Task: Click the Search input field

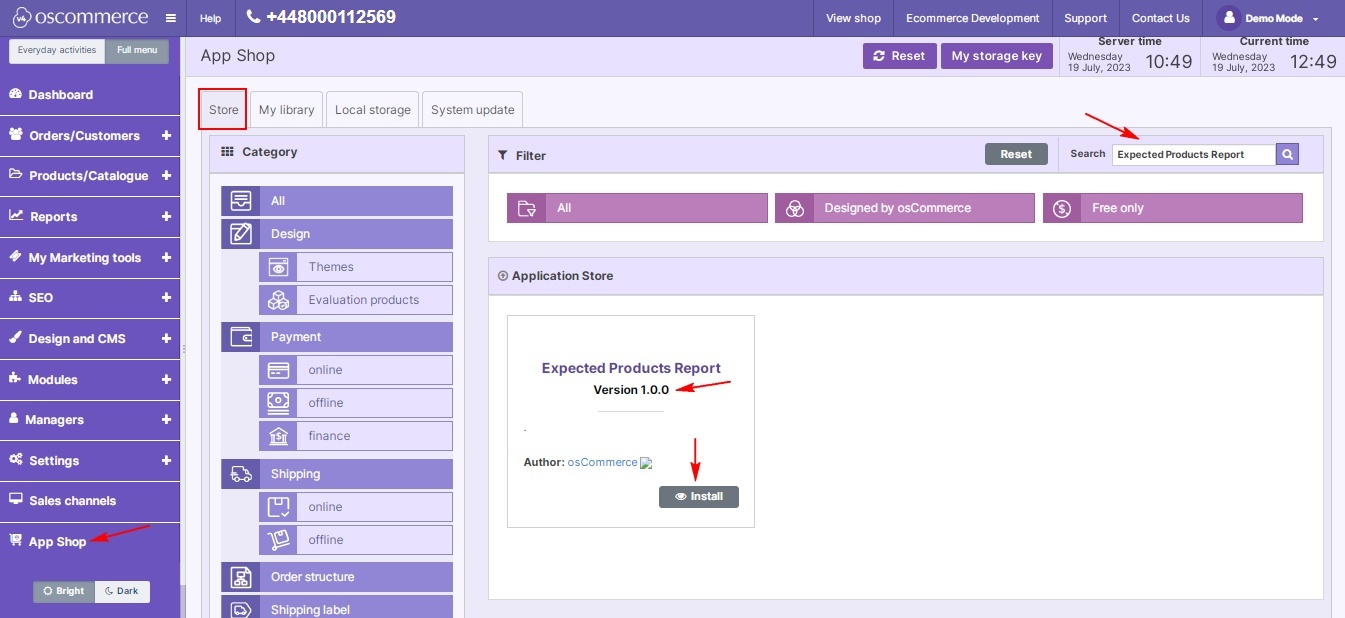Action: (1194, 154)
